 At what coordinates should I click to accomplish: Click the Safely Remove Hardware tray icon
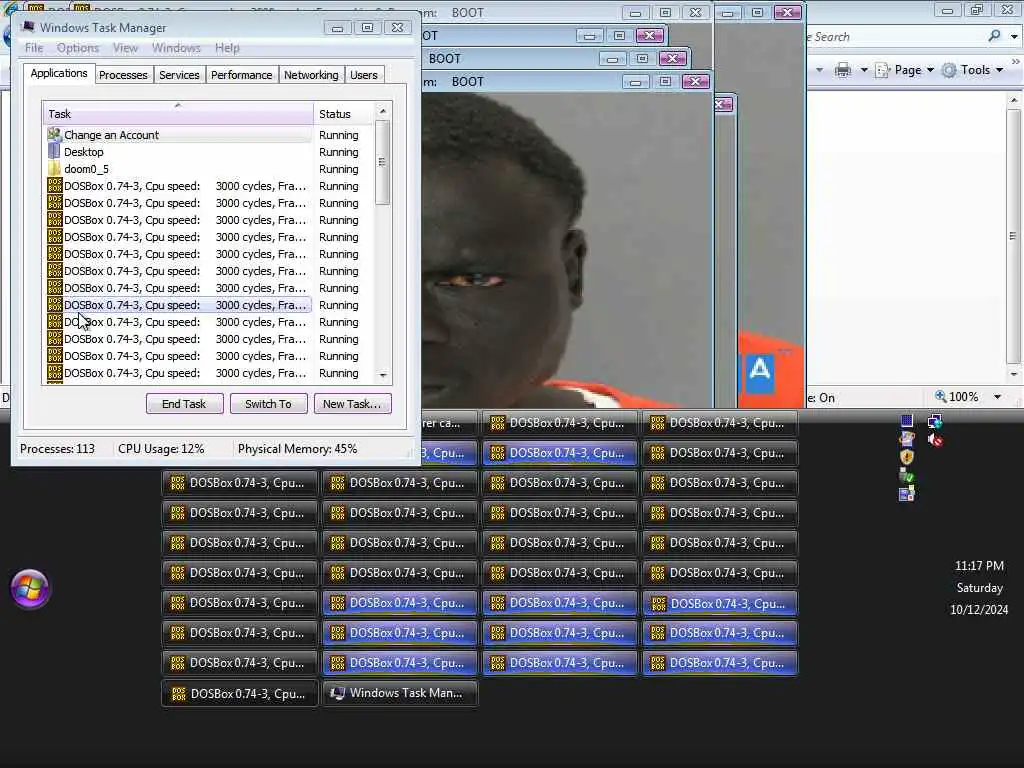(x=906, y=476)
